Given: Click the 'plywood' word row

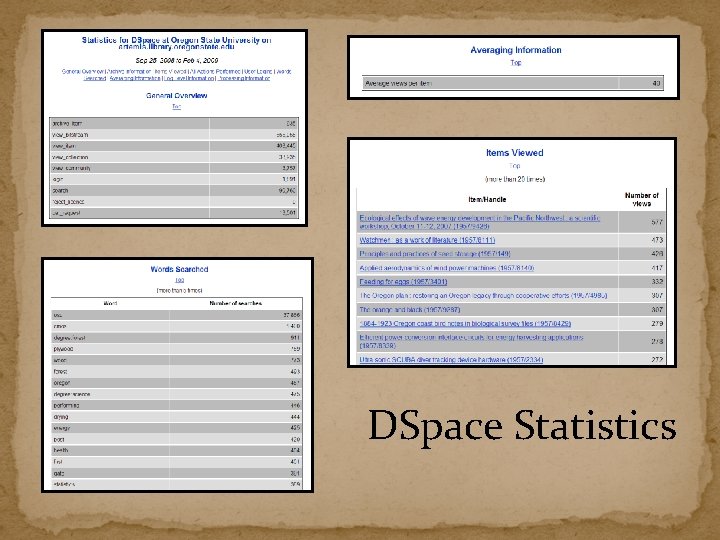Looking at the screenshot, I should pyautogui.click(x=177, y=349).
